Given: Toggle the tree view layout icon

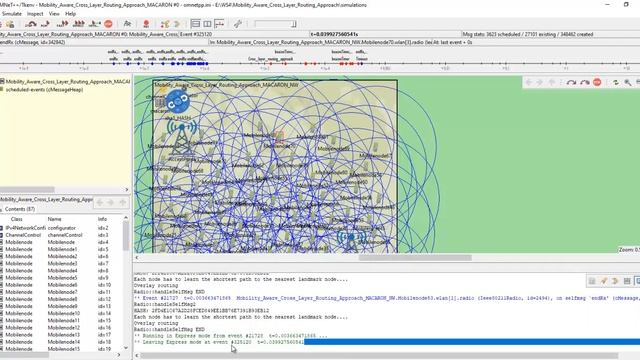Looking at the screenshot, I should (196, 24).
